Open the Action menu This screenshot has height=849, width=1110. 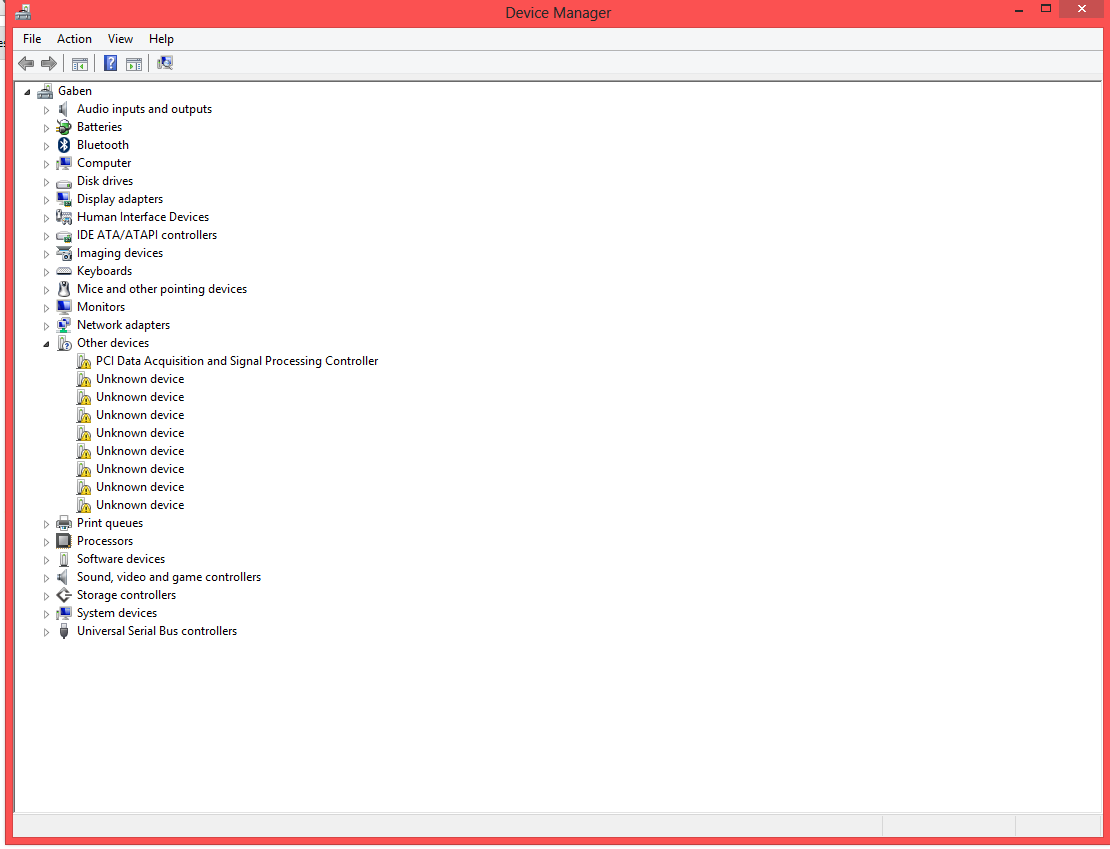(74, 39)
